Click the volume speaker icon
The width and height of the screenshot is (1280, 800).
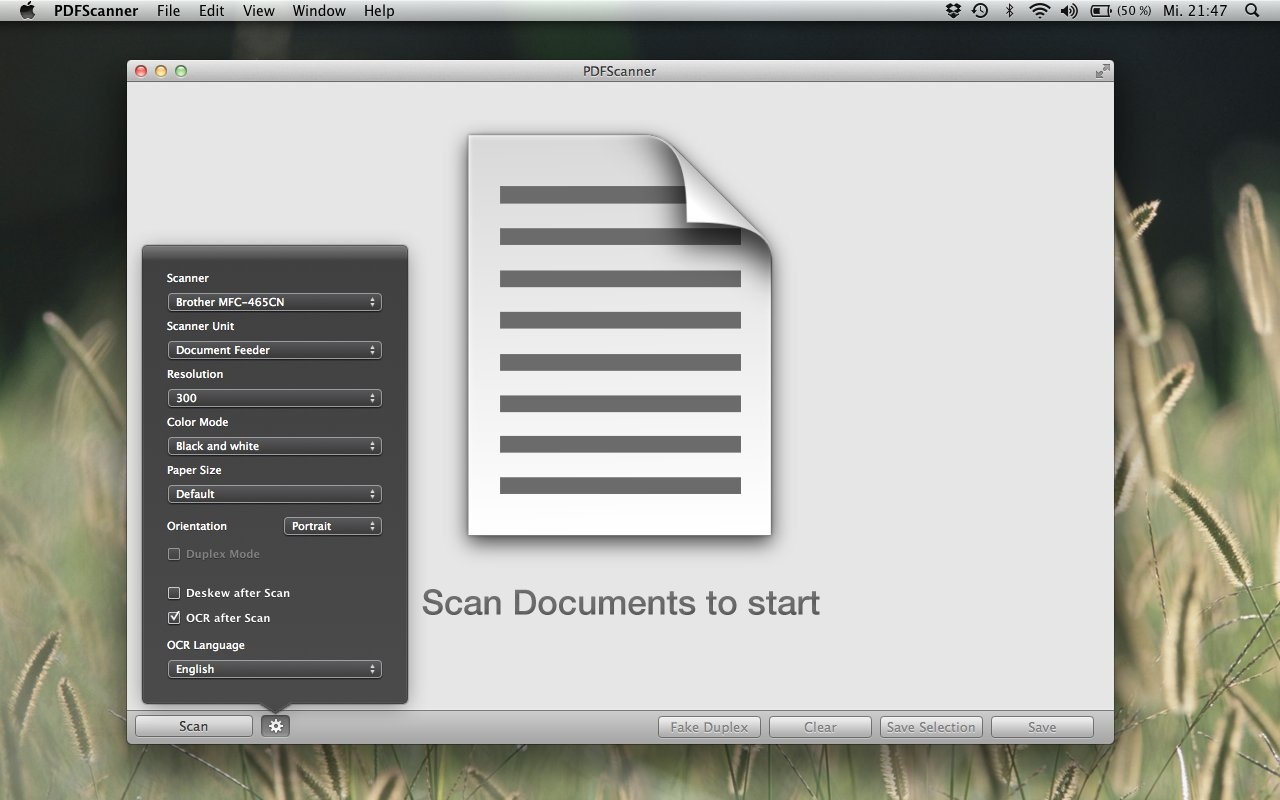(1069, 11)
